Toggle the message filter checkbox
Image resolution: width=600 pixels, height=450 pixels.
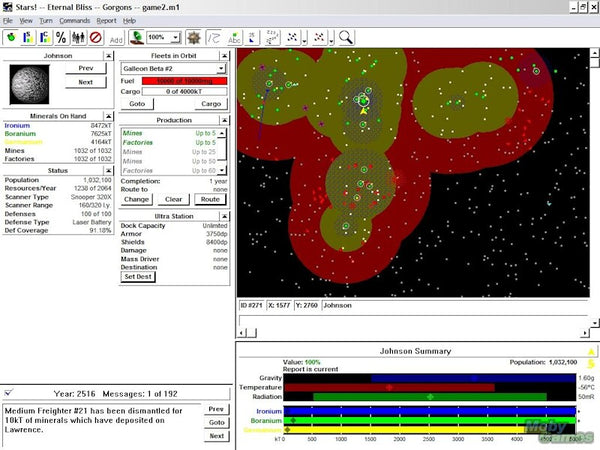pos(8,393)
